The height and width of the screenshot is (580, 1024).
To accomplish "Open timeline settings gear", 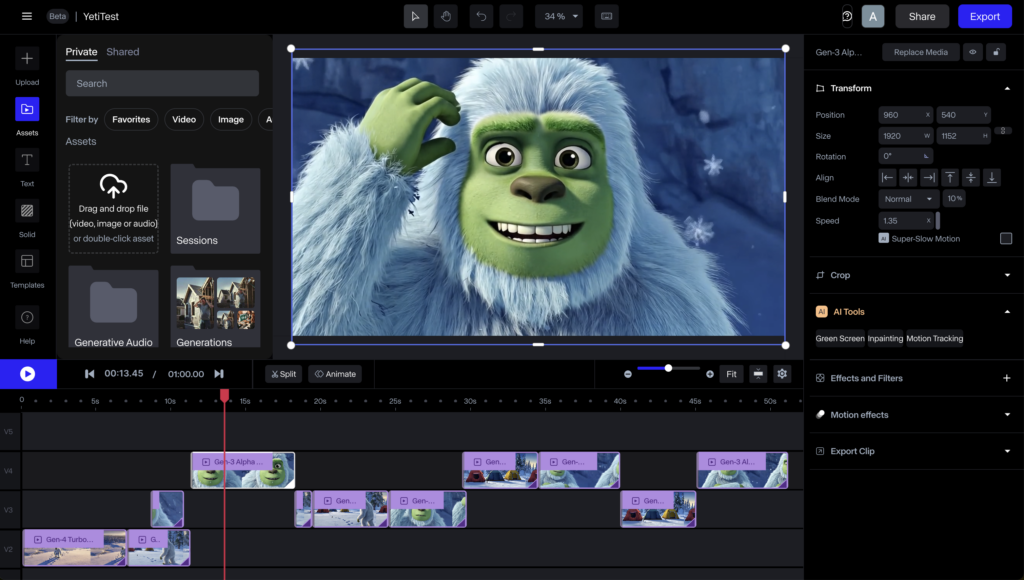I will [x=782, y=374].
